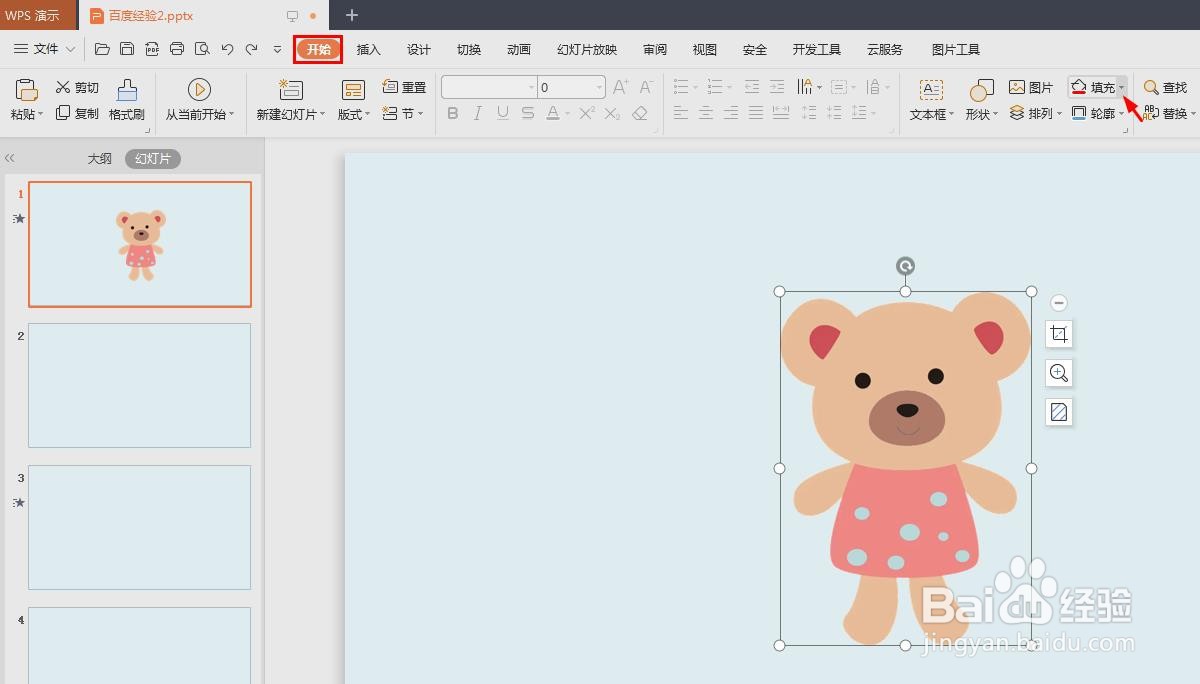
Task: Open the 排列 arrange menu
Action: pyautogui.click(x=1035, y=112)
